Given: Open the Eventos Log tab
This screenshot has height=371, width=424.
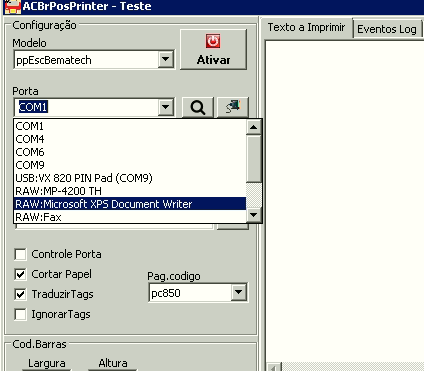Looking at the screenshot, I should [387, 29].
